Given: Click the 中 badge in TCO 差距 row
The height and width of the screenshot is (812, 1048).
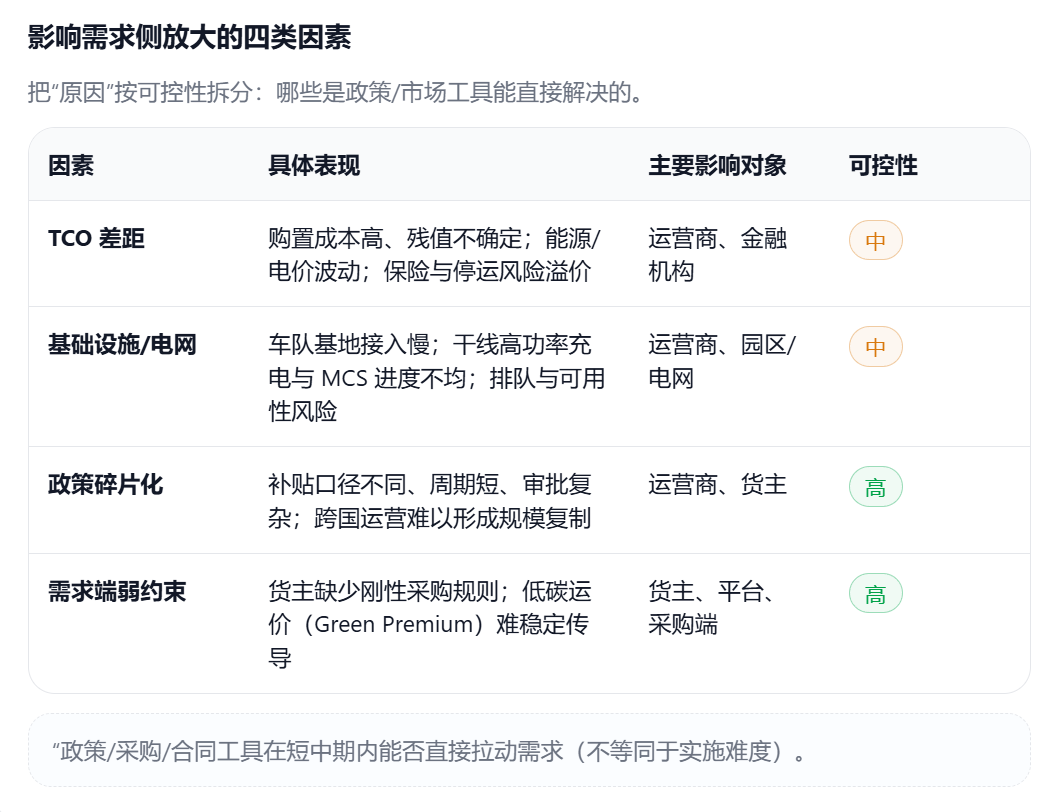Looking at the screenshot, I should [x=875, y=241].
